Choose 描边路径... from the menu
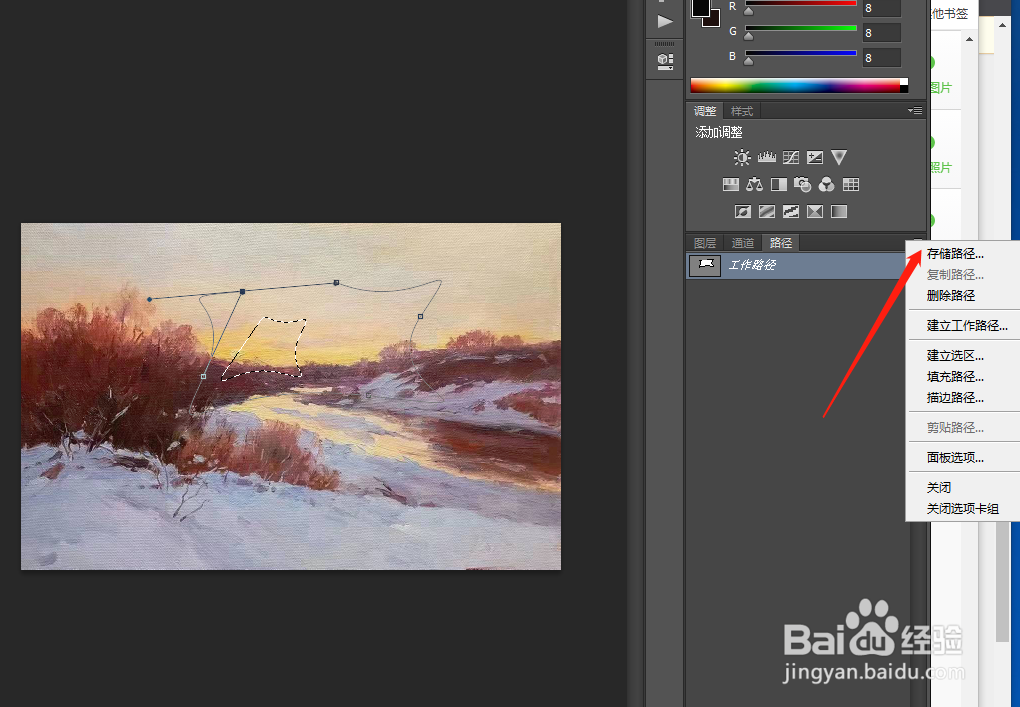Screen dimensions: 1020x707 955,397
